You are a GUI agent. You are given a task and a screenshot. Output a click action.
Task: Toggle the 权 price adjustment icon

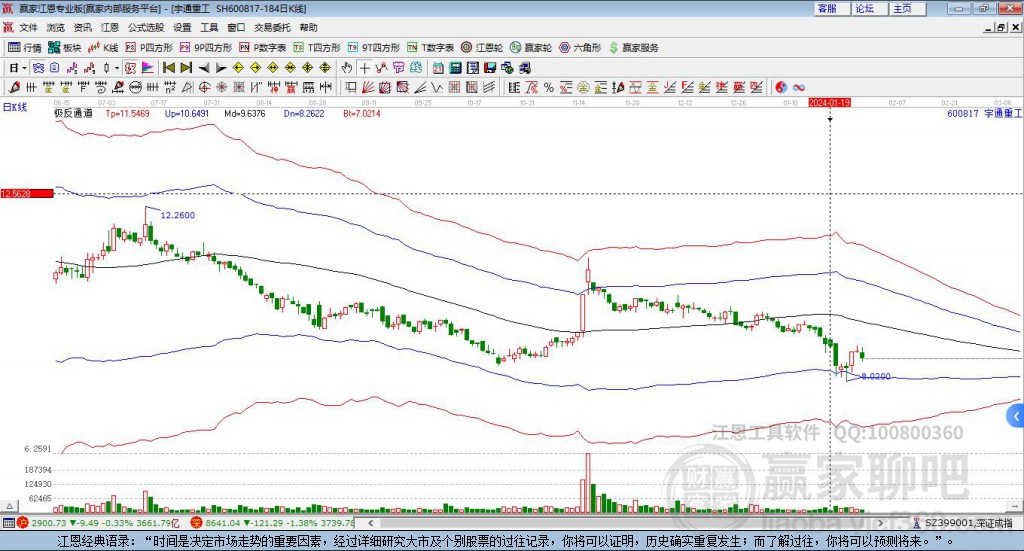(x=130, y=68)
